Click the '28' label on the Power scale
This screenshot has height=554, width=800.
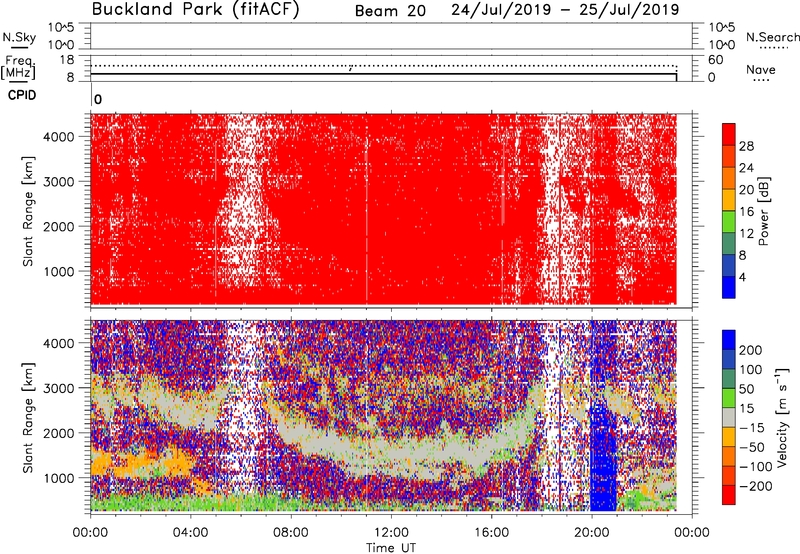(x=746, y=146)
